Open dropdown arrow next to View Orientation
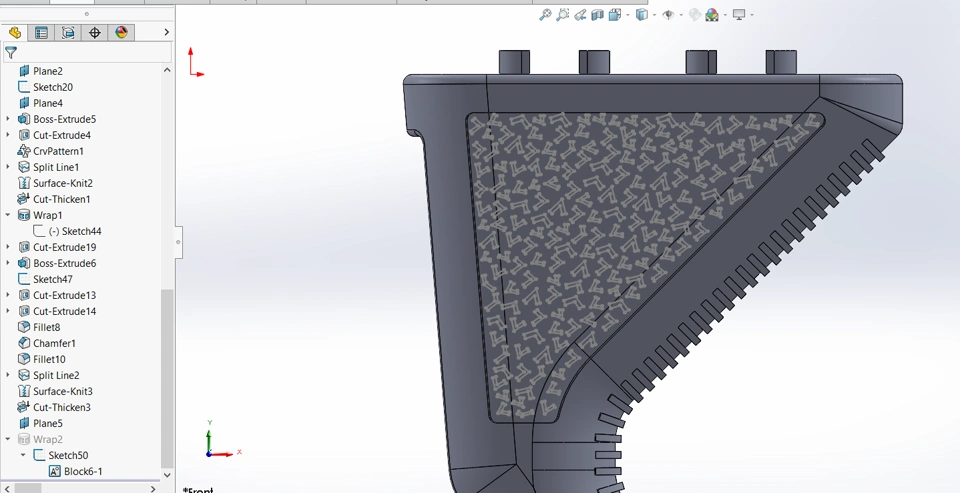This screenshot has height=493, width=960. click(628, 15)
